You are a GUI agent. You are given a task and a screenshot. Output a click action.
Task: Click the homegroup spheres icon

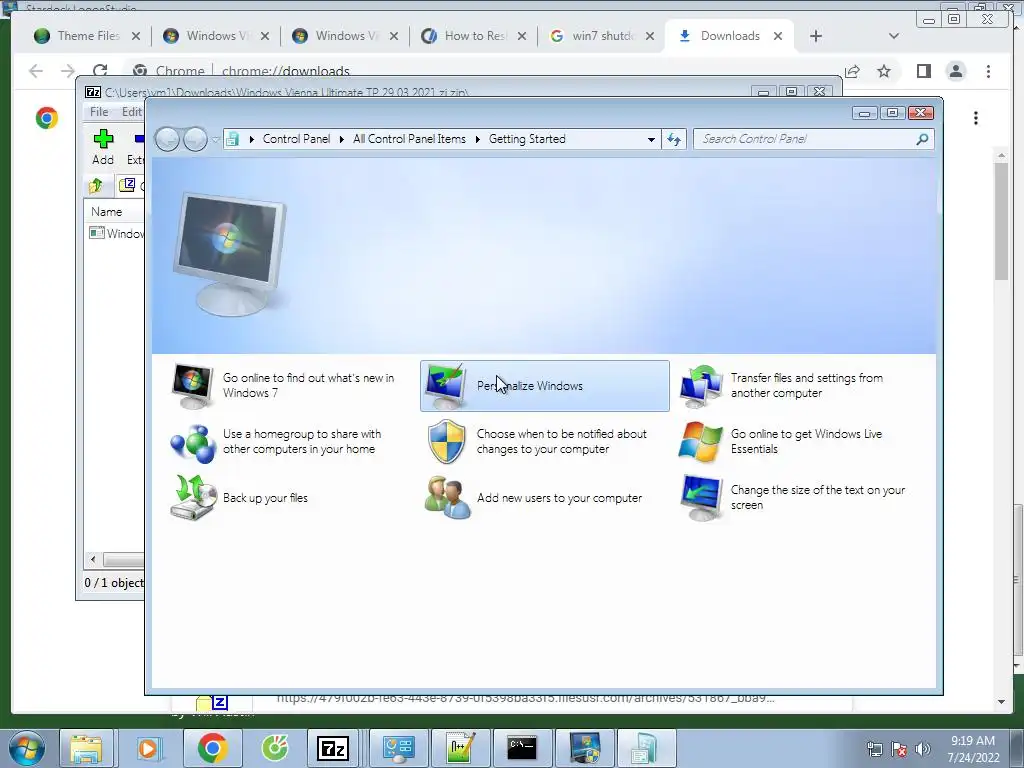193,443
